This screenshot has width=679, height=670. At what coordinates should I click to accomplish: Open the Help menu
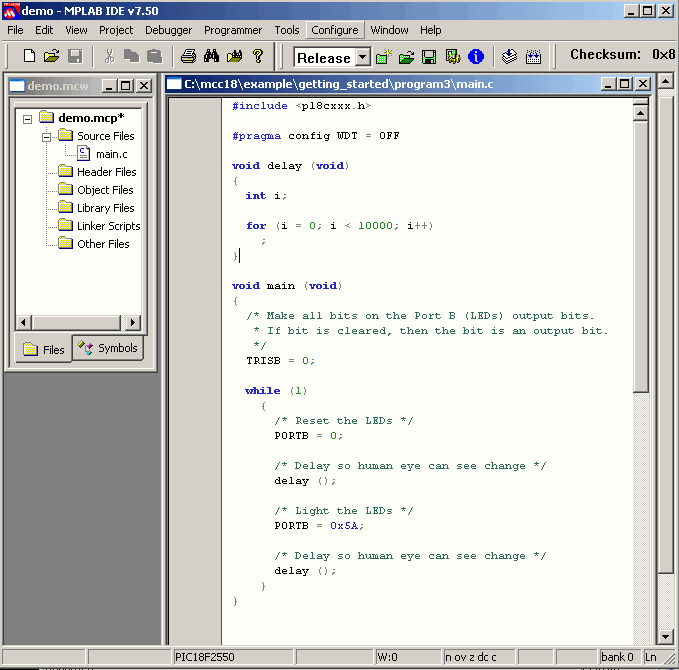pyautogui.click(x=430, y=30)
